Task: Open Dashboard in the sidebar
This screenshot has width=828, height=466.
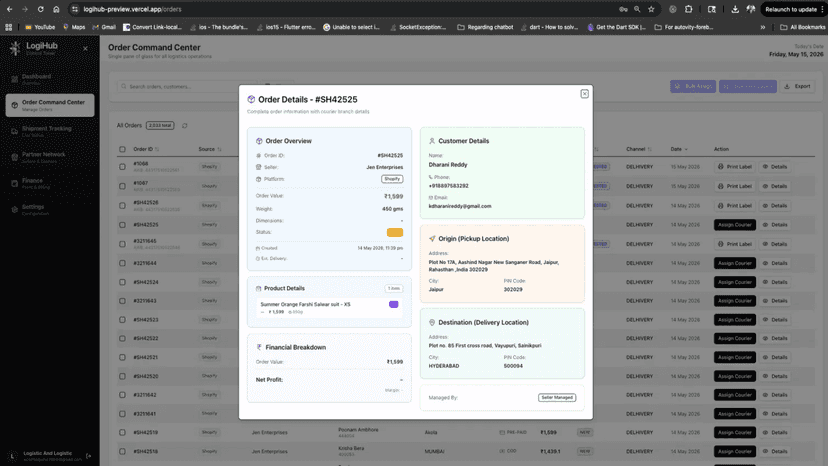Action: click(50, 79)
